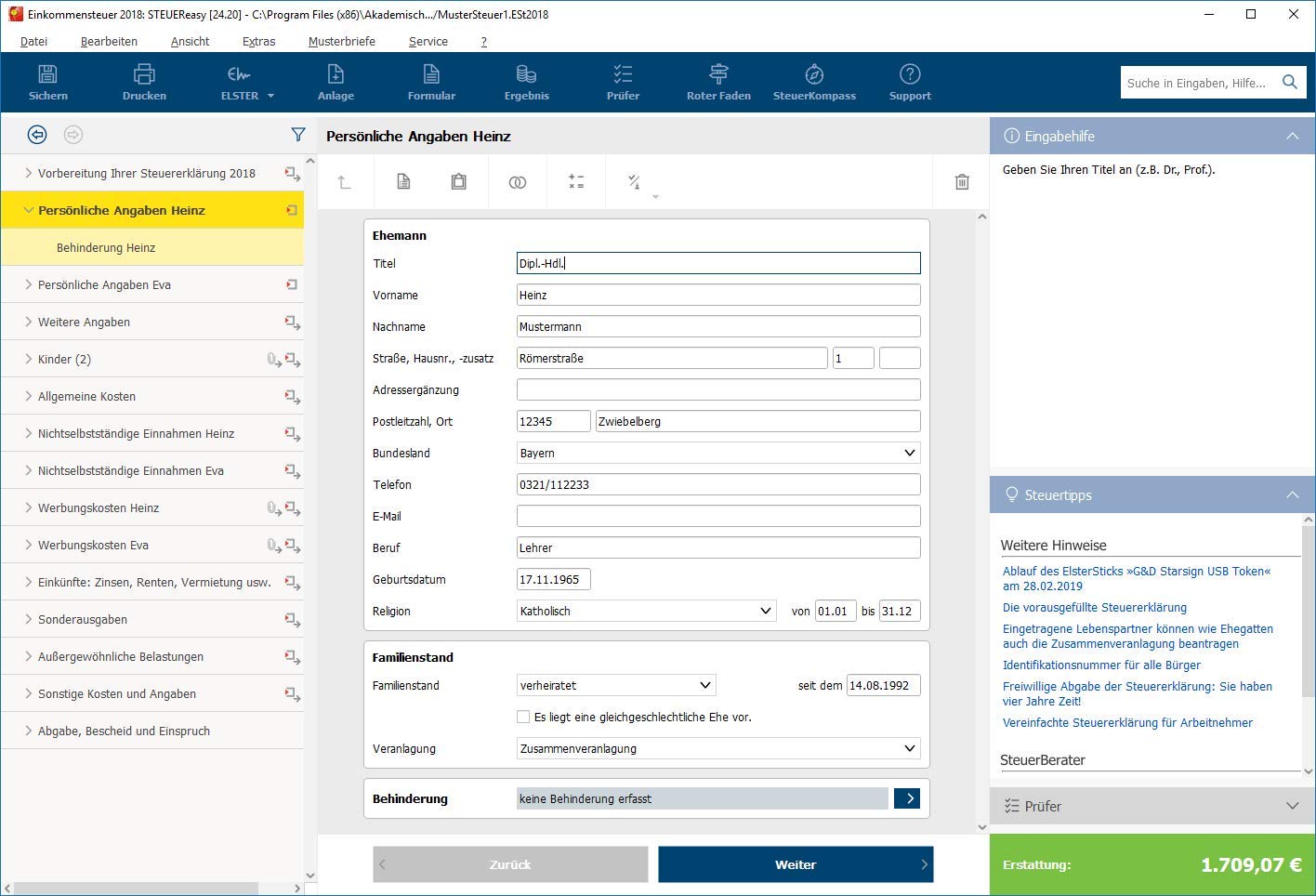Click the Geburtsdatum date field
This screenshot has height=896, width=1316.
click(x=554, y=579)
